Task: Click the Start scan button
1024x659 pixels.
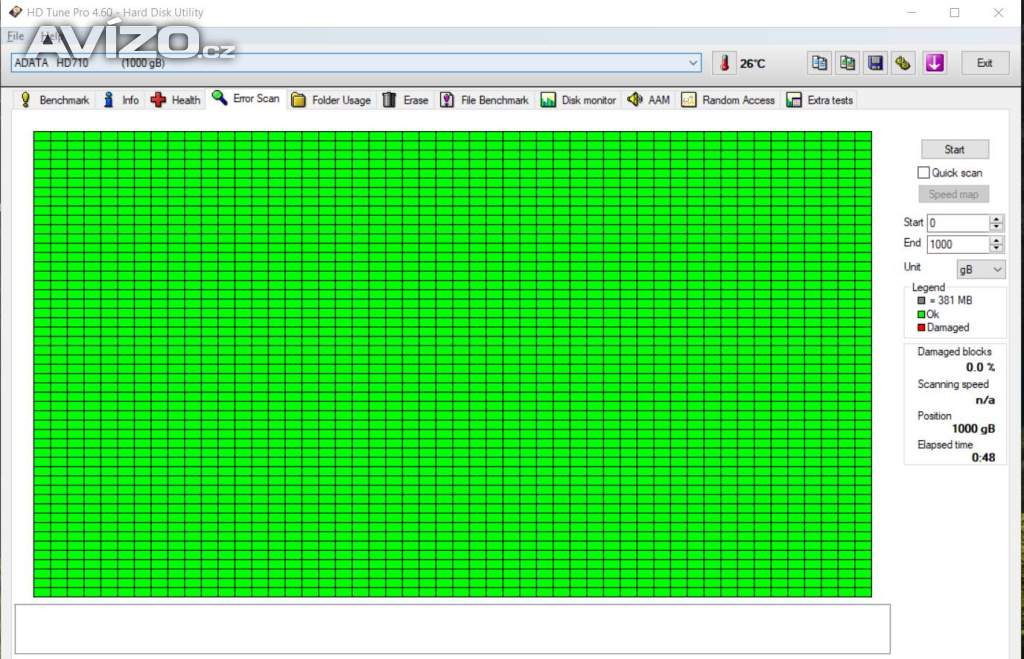Action: click(x=954, y=150)
